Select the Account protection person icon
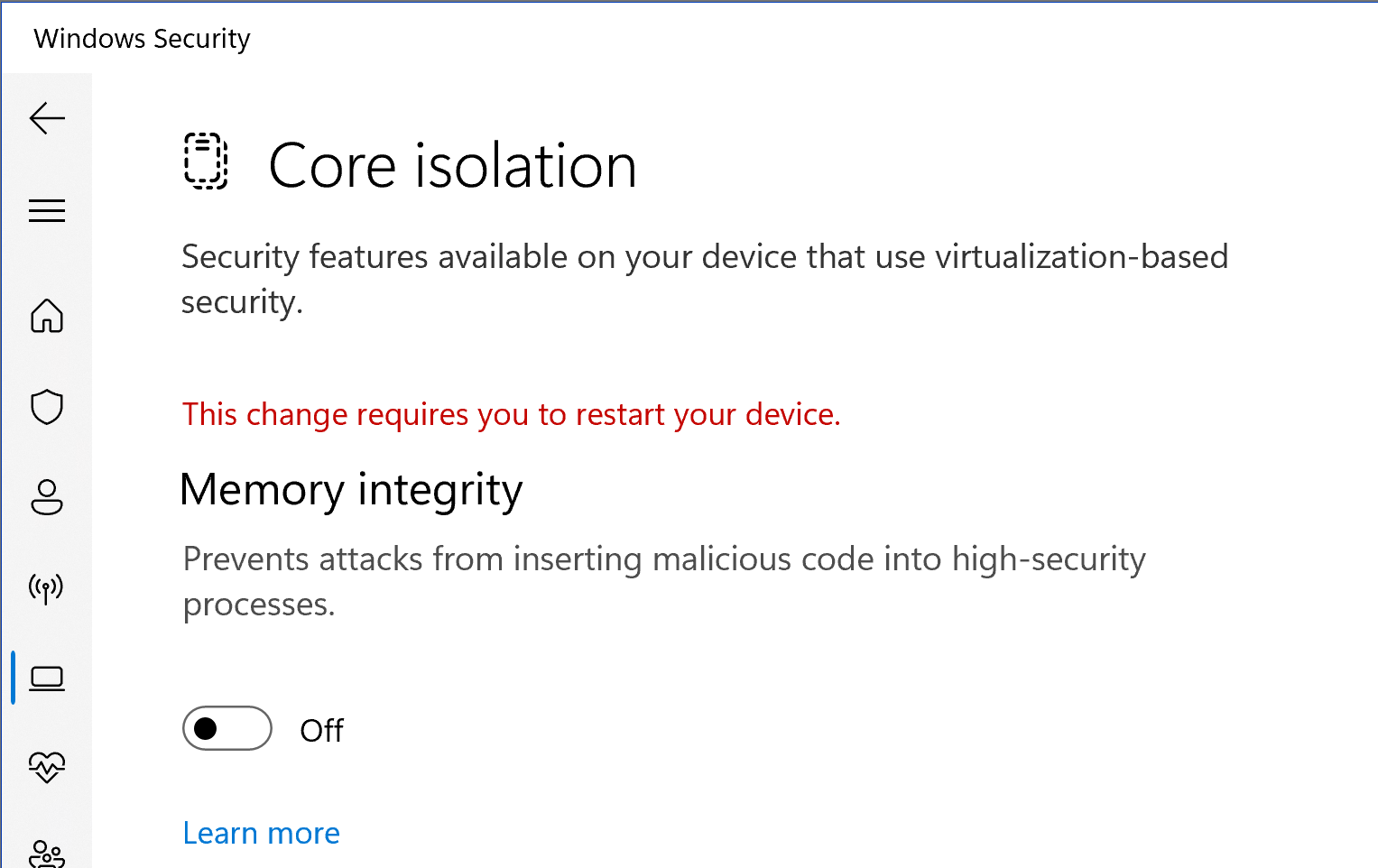This screenshot has height=868, width=1378. tap(47, 497)
